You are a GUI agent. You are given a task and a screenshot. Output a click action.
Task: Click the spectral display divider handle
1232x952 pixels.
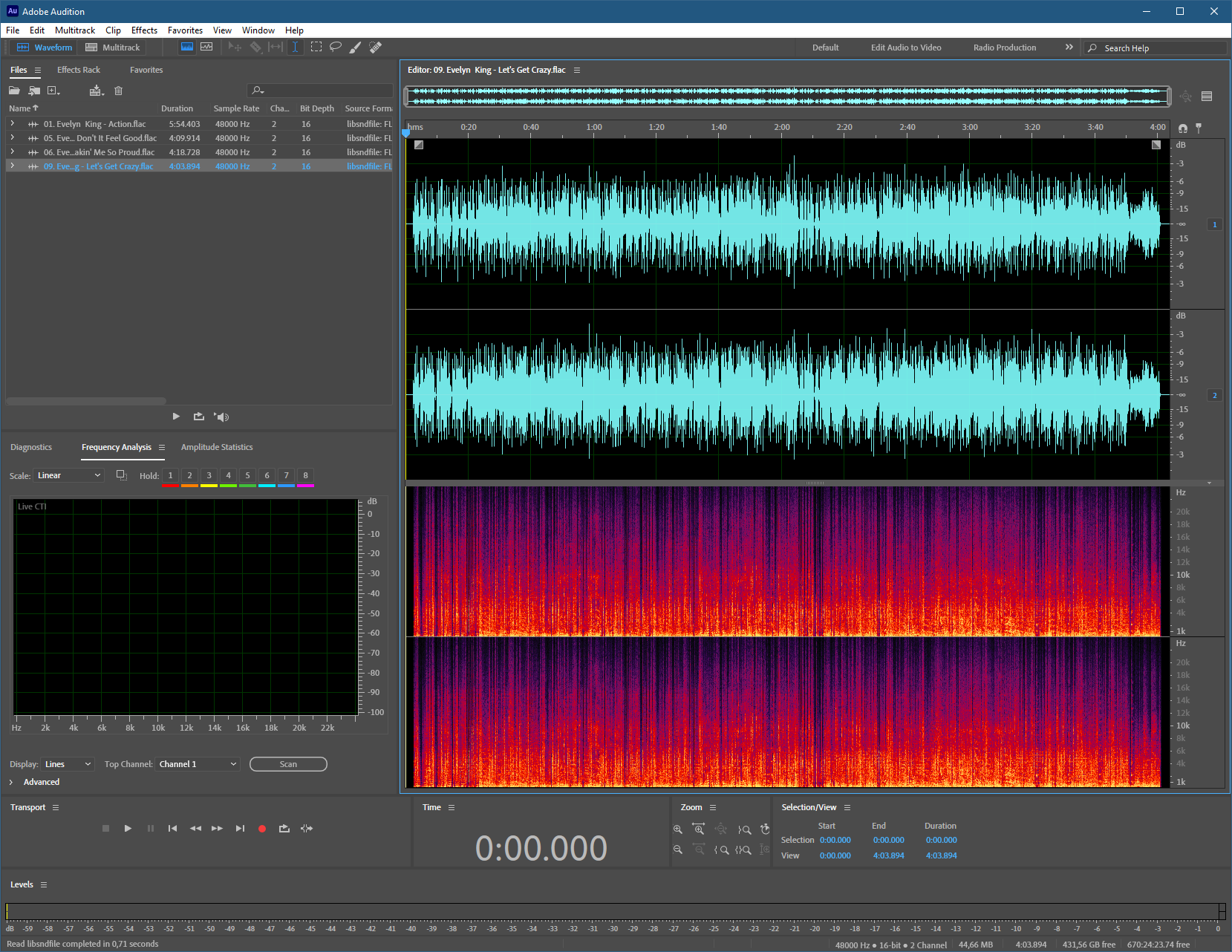pyautogui.click(x=815, y=483)
